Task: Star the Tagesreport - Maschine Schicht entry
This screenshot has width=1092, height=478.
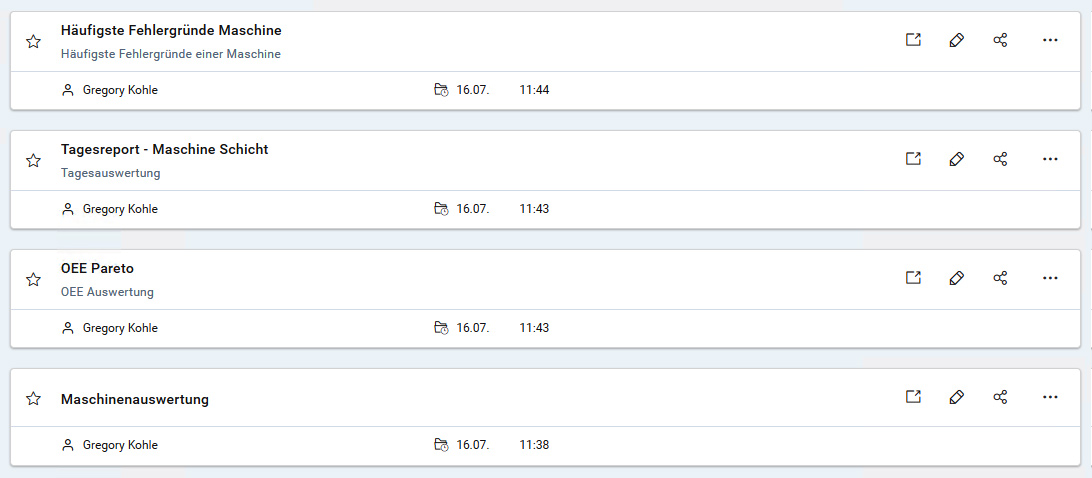Action: coord(33,160)
